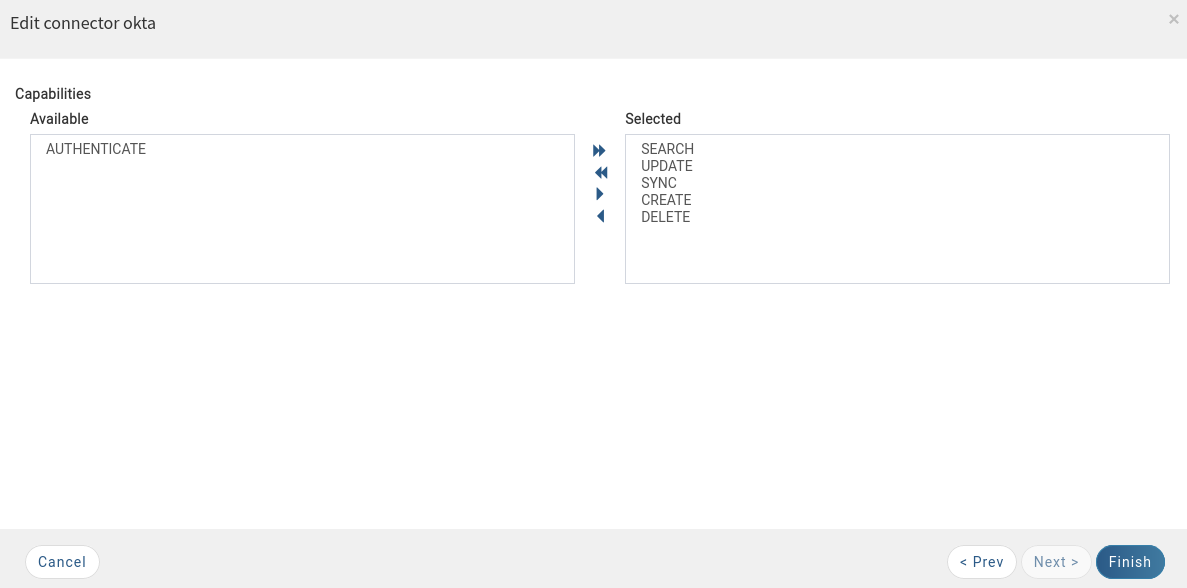Viewport: 1187px width, 588px height.
Task: Click single right arrow to add capability
Action: [600, 194]
